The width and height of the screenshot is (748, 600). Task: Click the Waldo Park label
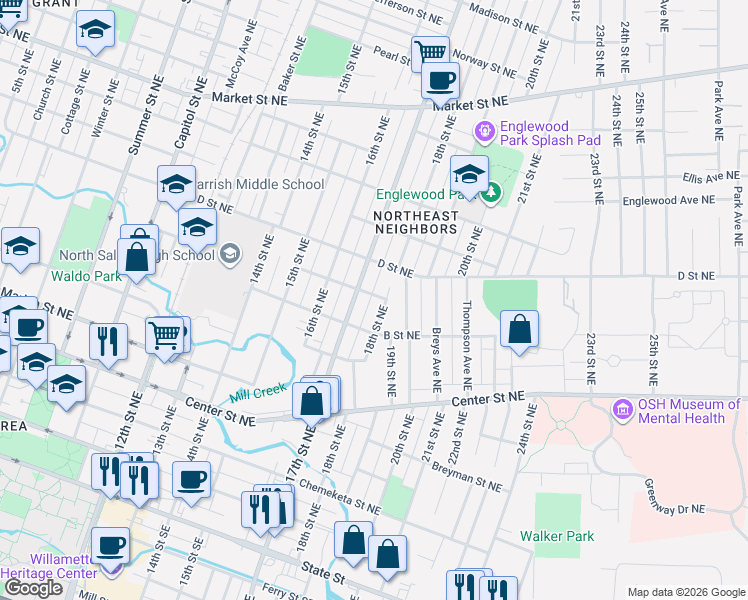[86, 276]
